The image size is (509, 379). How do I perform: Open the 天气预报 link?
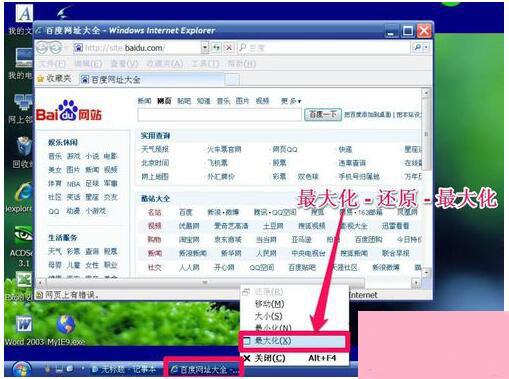[155, 149]
